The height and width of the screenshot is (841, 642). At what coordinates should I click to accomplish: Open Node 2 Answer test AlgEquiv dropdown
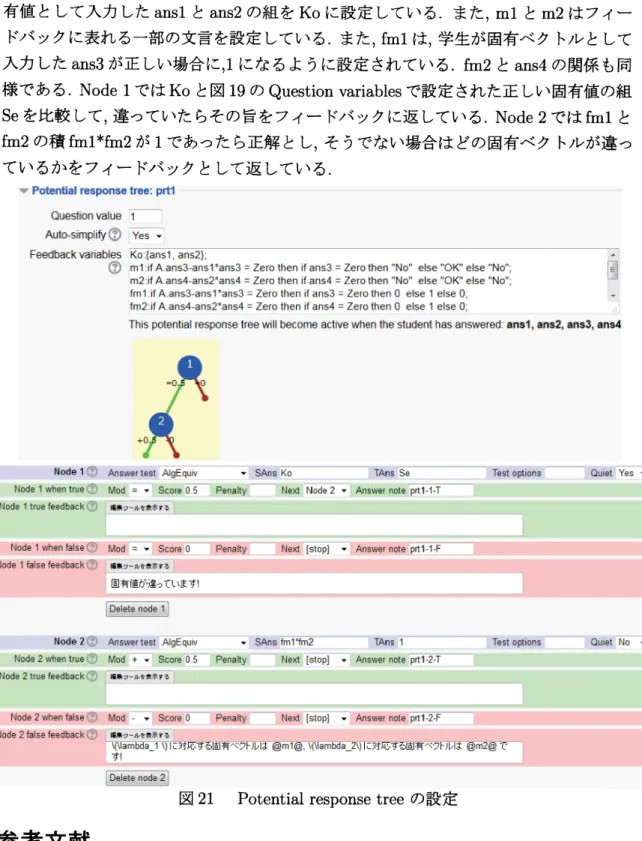pyautogui.click(x=204, y=643)
